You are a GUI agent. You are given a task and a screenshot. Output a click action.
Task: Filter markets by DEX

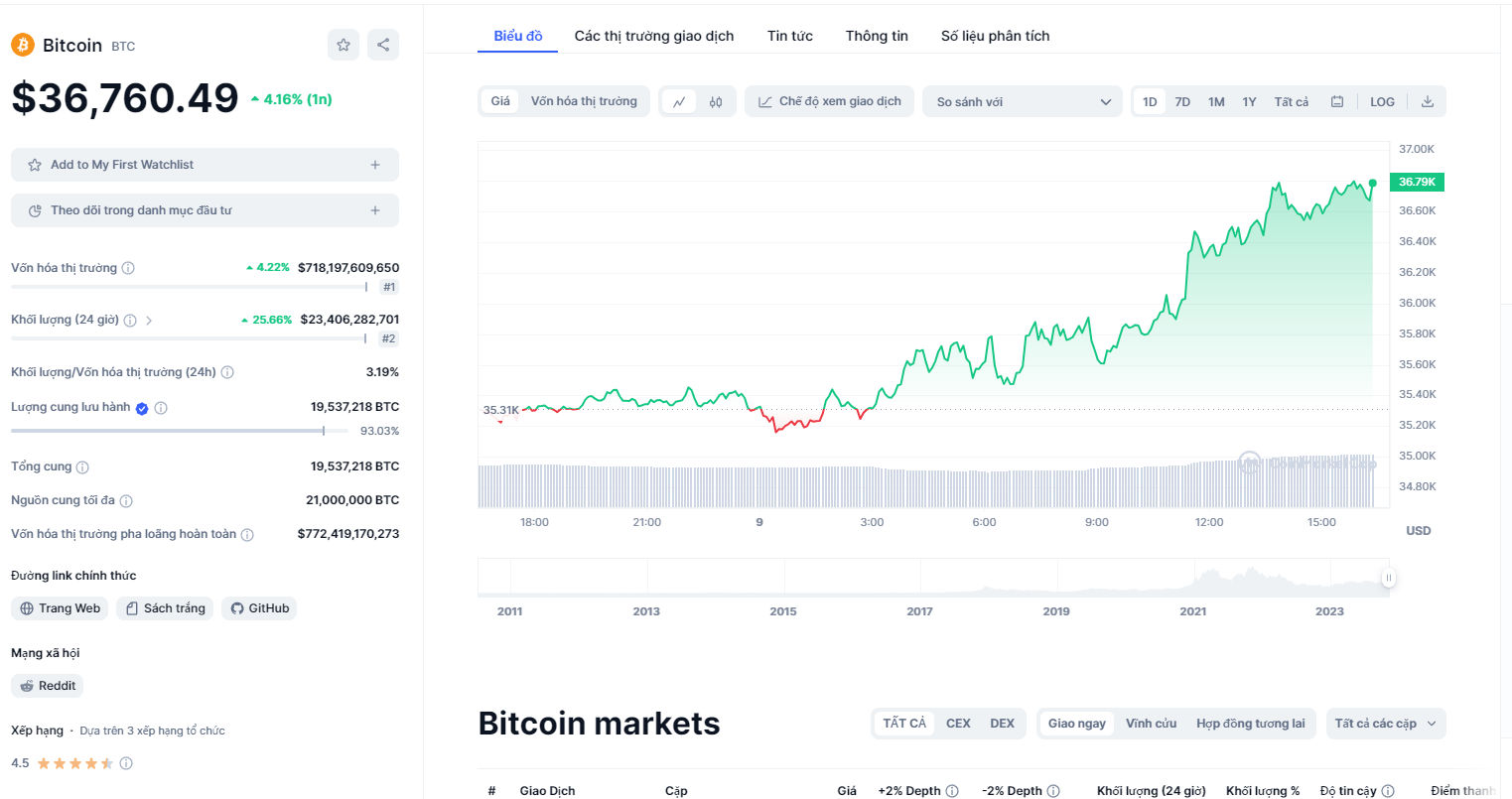click(x=1002, y=724)
